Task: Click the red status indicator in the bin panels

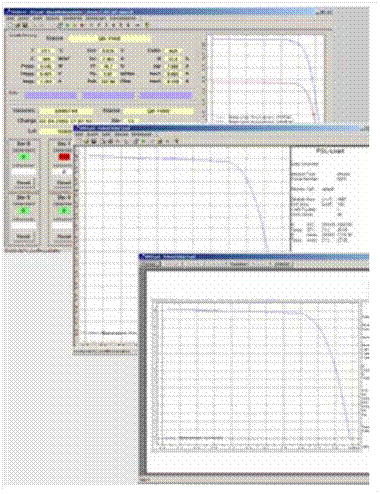Action: (64, 157)
